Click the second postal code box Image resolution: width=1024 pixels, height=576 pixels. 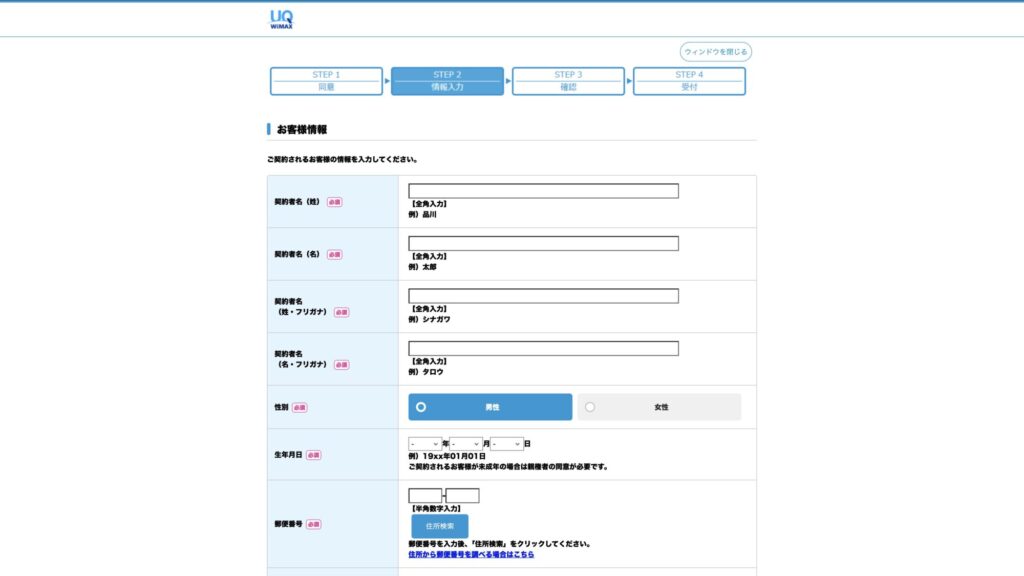tap(462, 494)
